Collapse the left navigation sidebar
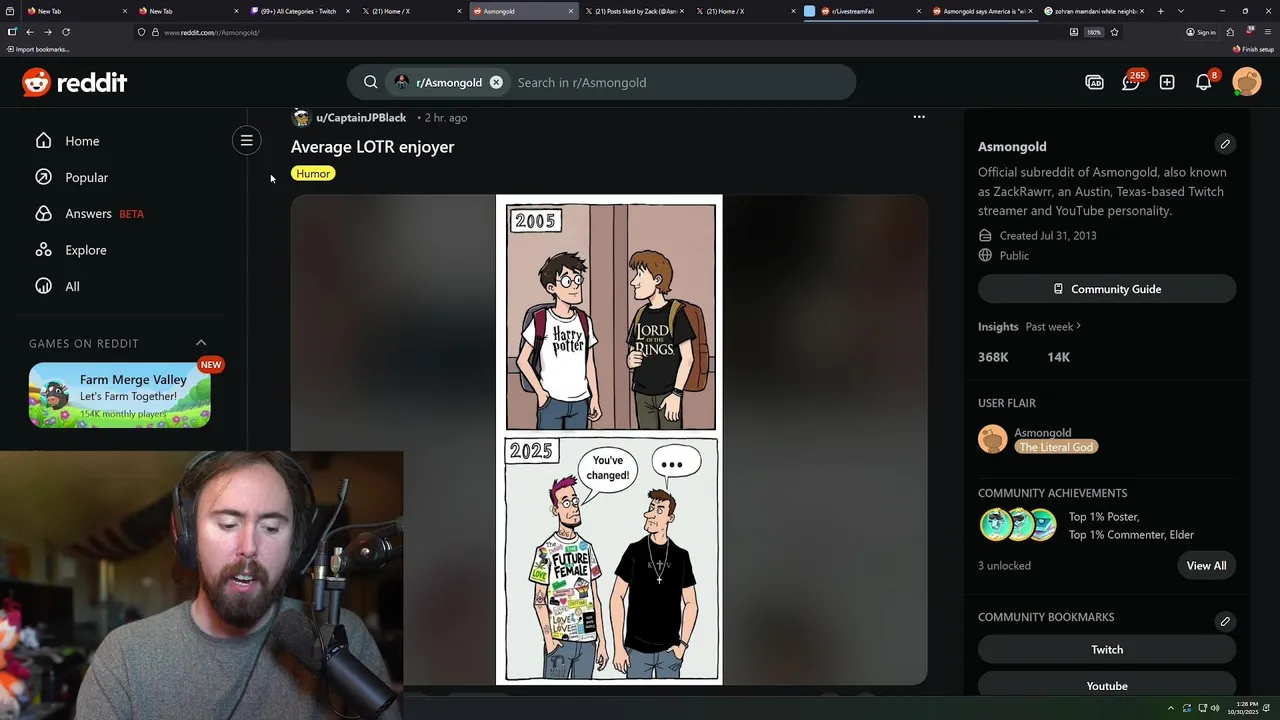1280x720 pixels. tap(246, 140)
